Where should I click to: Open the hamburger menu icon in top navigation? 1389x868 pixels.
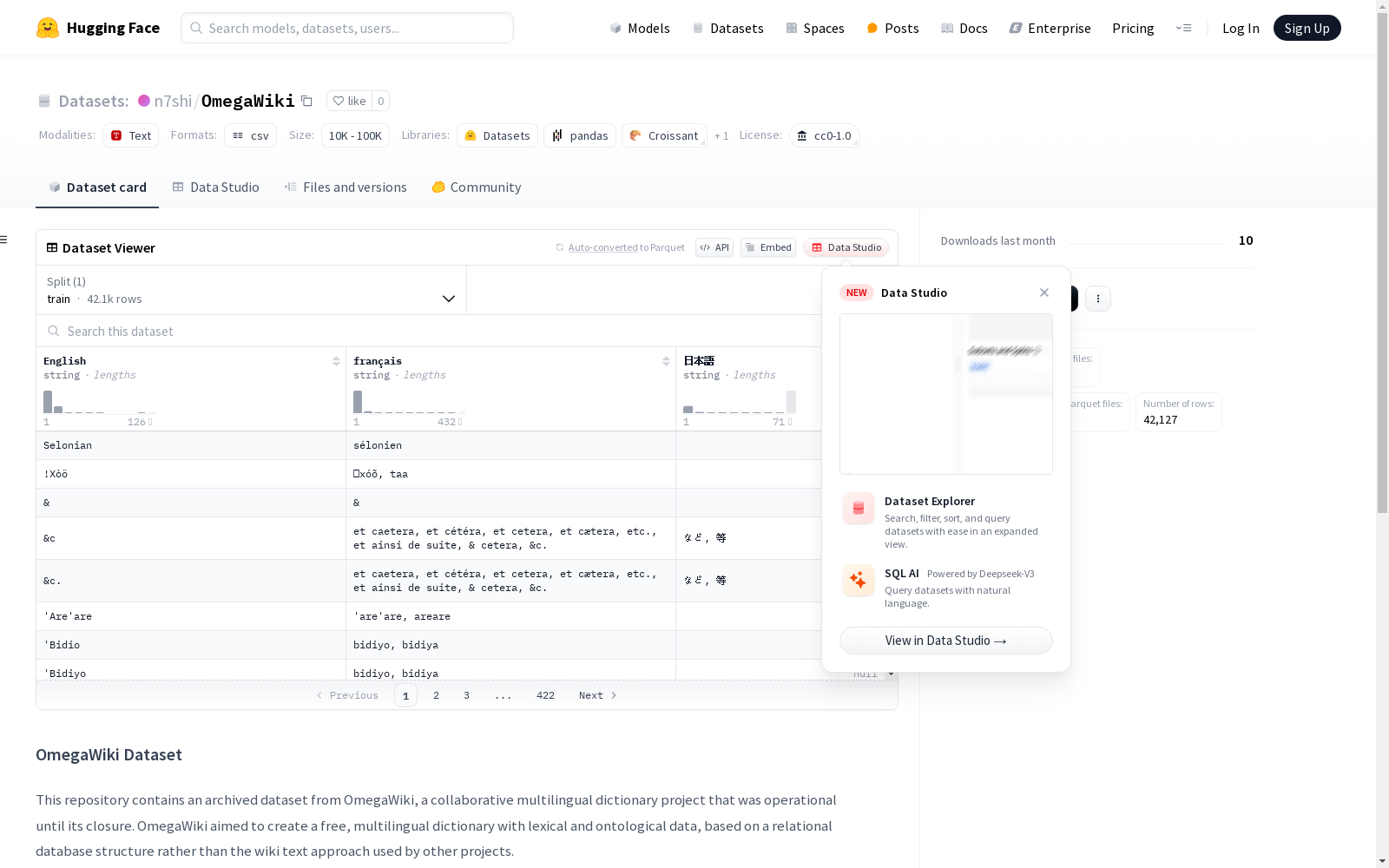pos(1183,28)
